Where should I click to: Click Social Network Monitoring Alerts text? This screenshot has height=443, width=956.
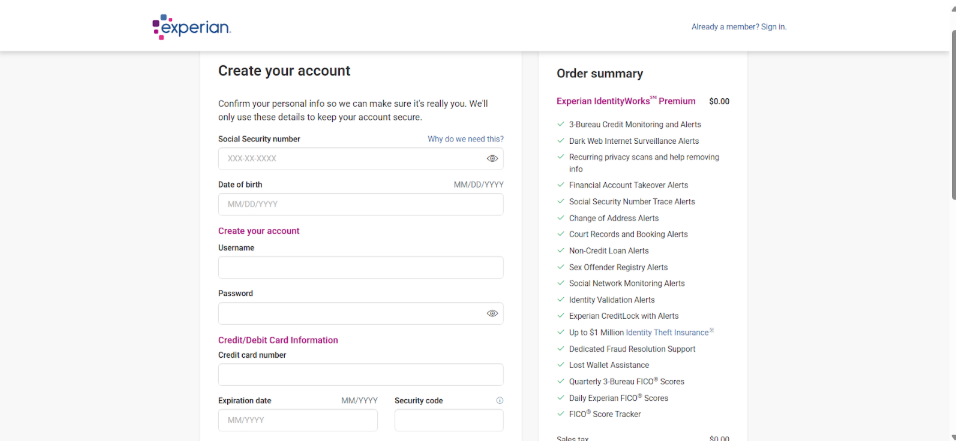click(x=627, y=283)
